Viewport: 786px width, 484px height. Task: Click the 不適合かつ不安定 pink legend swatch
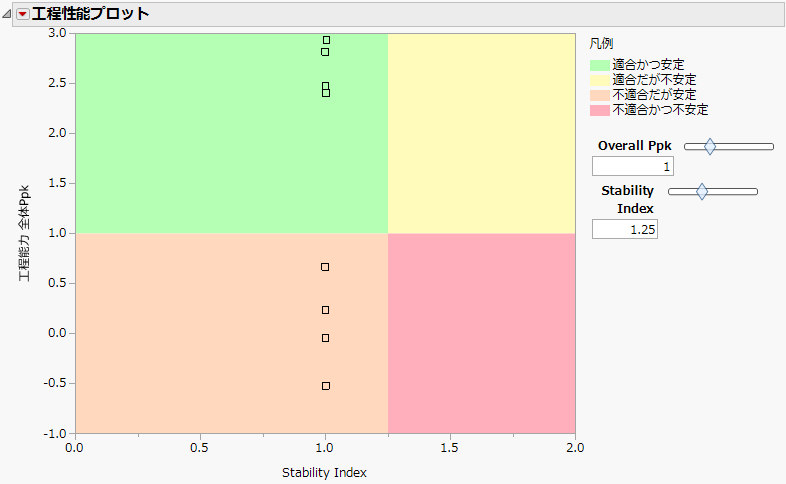coord(599,110)
